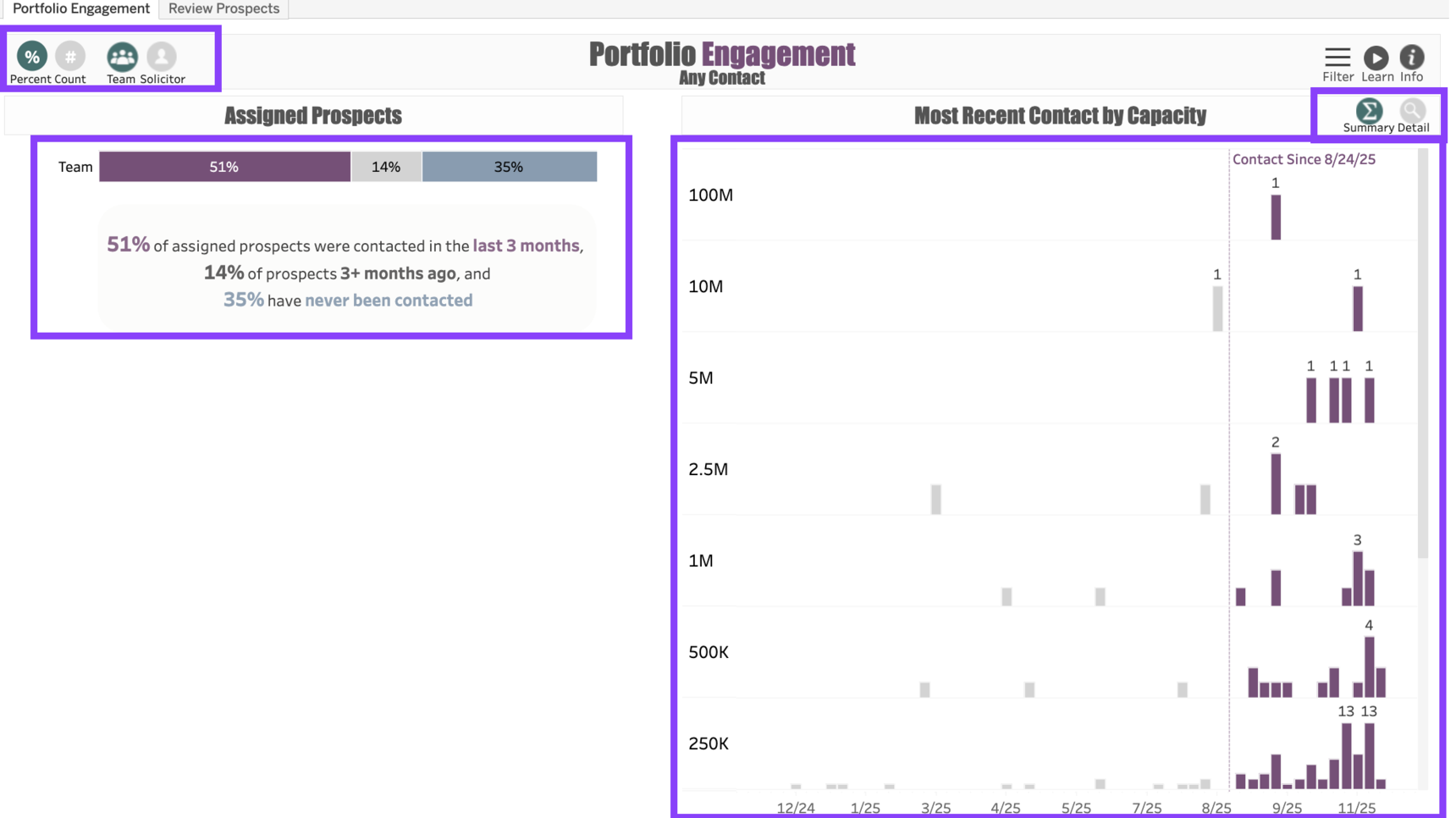Click the 1M bar labeled 3
The height and width of the screenshot is (818, 1456).
tap(1358, 579)
